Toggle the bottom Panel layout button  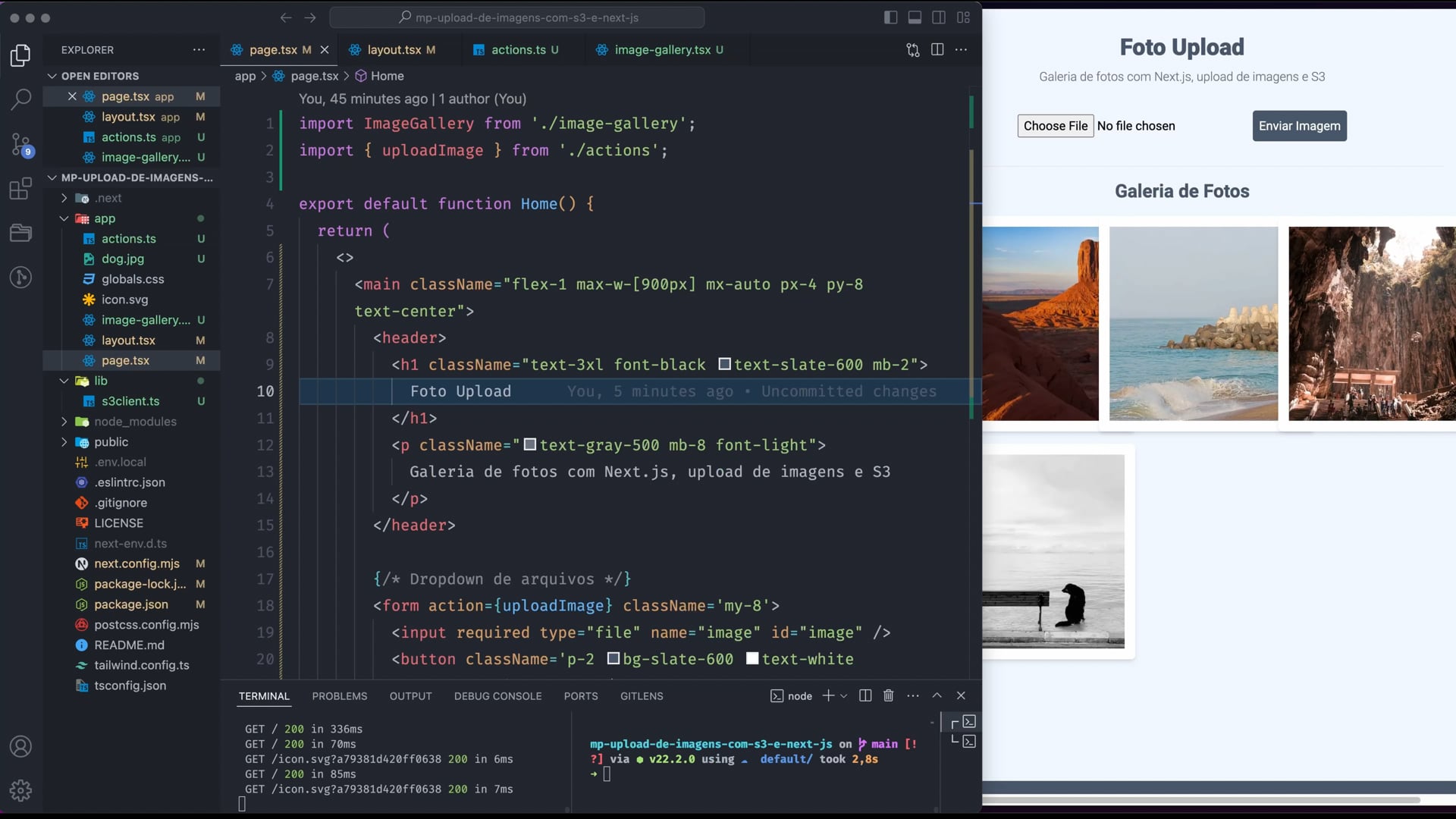915,17
